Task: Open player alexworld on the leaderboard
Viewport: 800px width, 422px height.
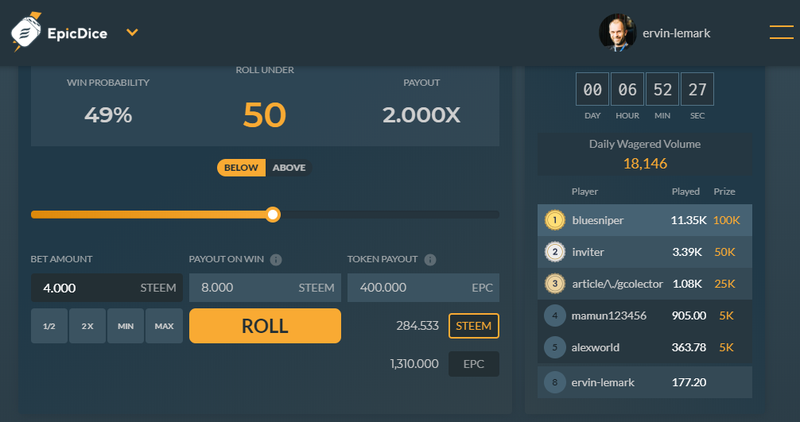Action: 595,347
